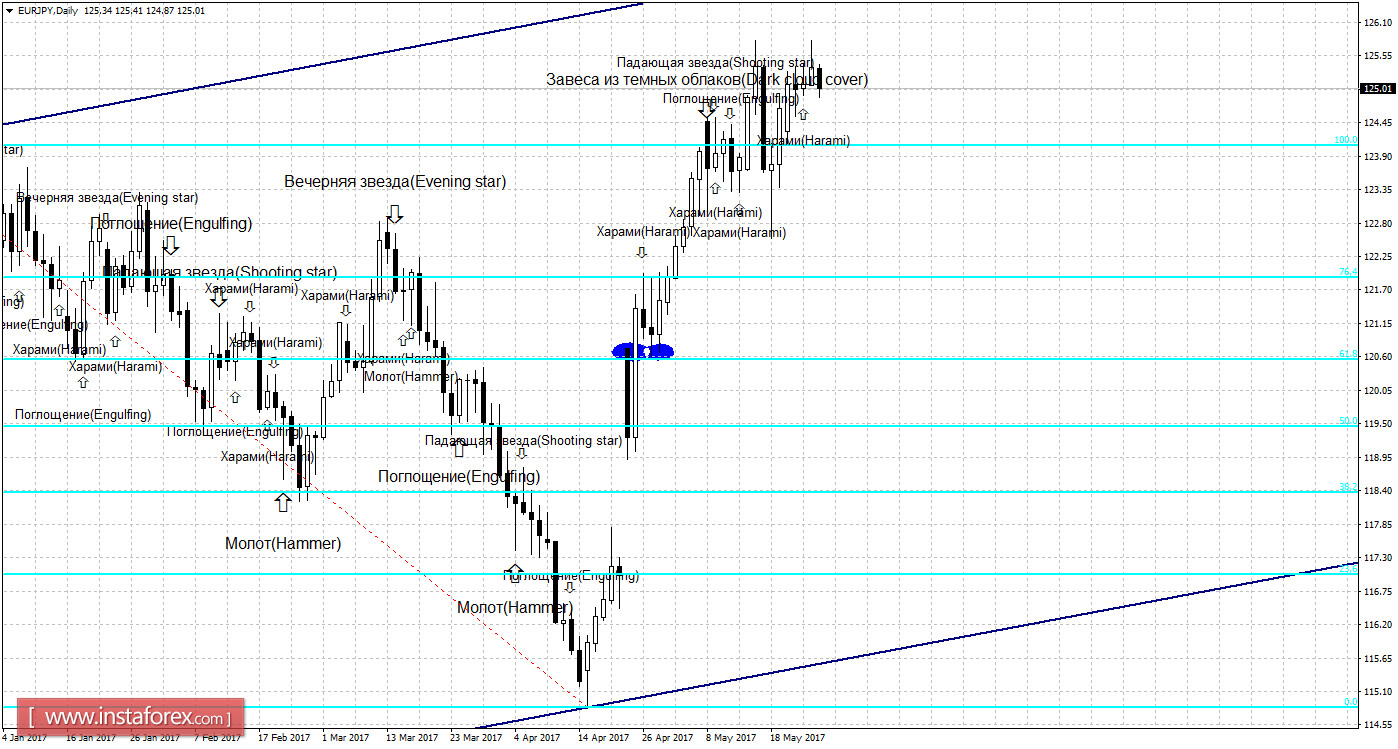Click the 14 Apr 2017 date label
1398x749 pixels.
(602, 738)
